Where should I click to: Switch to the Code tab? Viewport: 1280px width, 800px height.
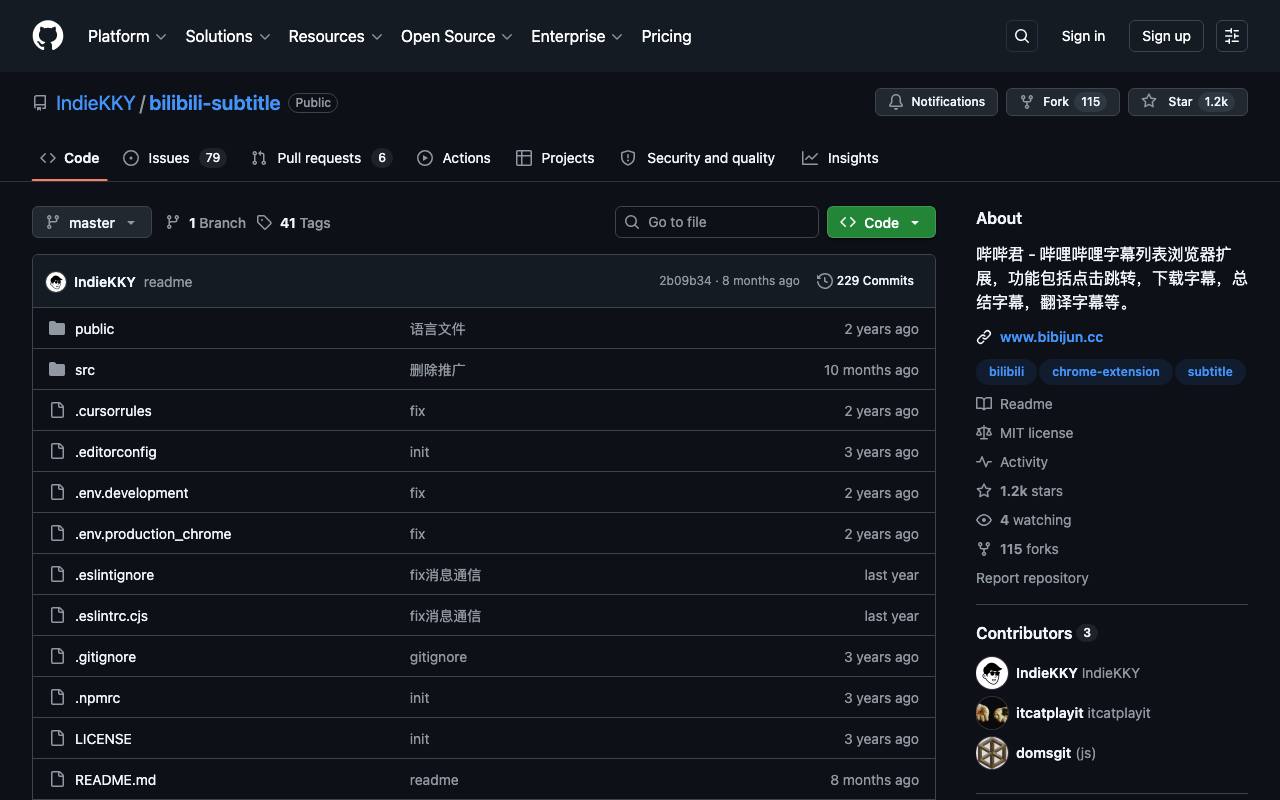pyautogui.click(x=70, y=158)
